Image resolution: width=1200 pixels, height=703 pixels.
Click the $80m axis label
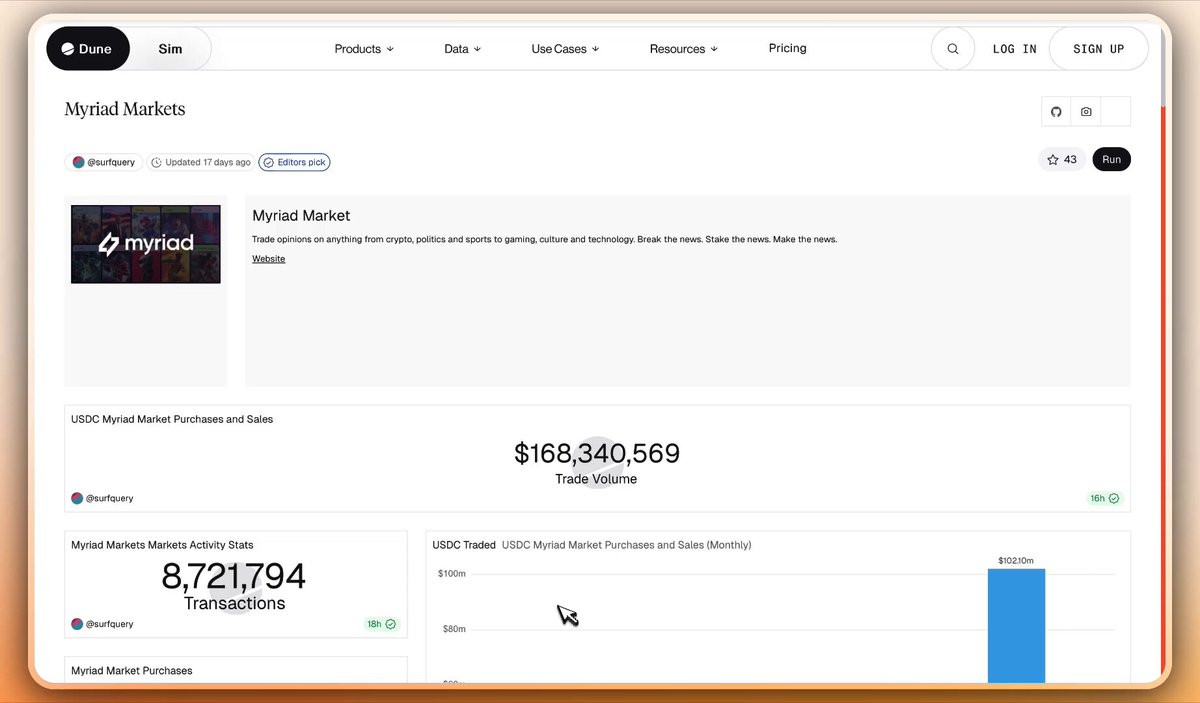pyautogui.click(x=454, y=630)
